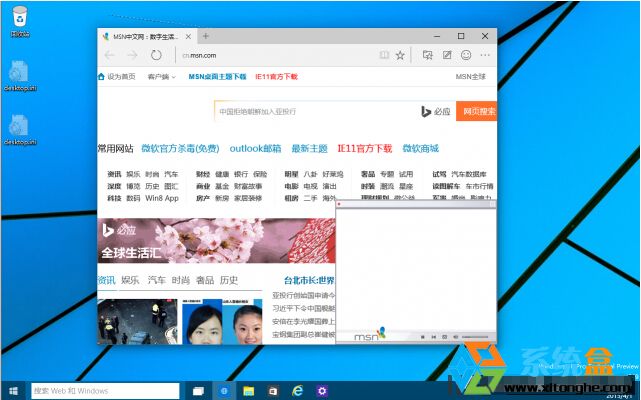Mute speaker icon in MSN popup
641x400 pixels.
click(x=455, y=337)
